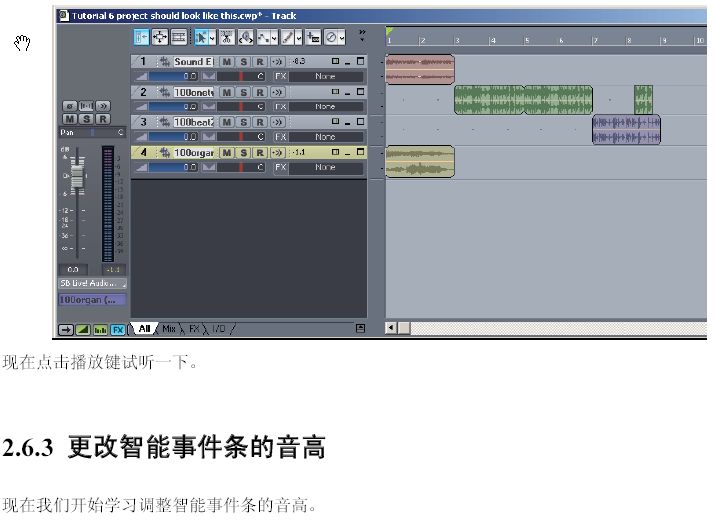Mute track 2 100onetv
Viewport: 714px width, 521px height.
point(227,92)
